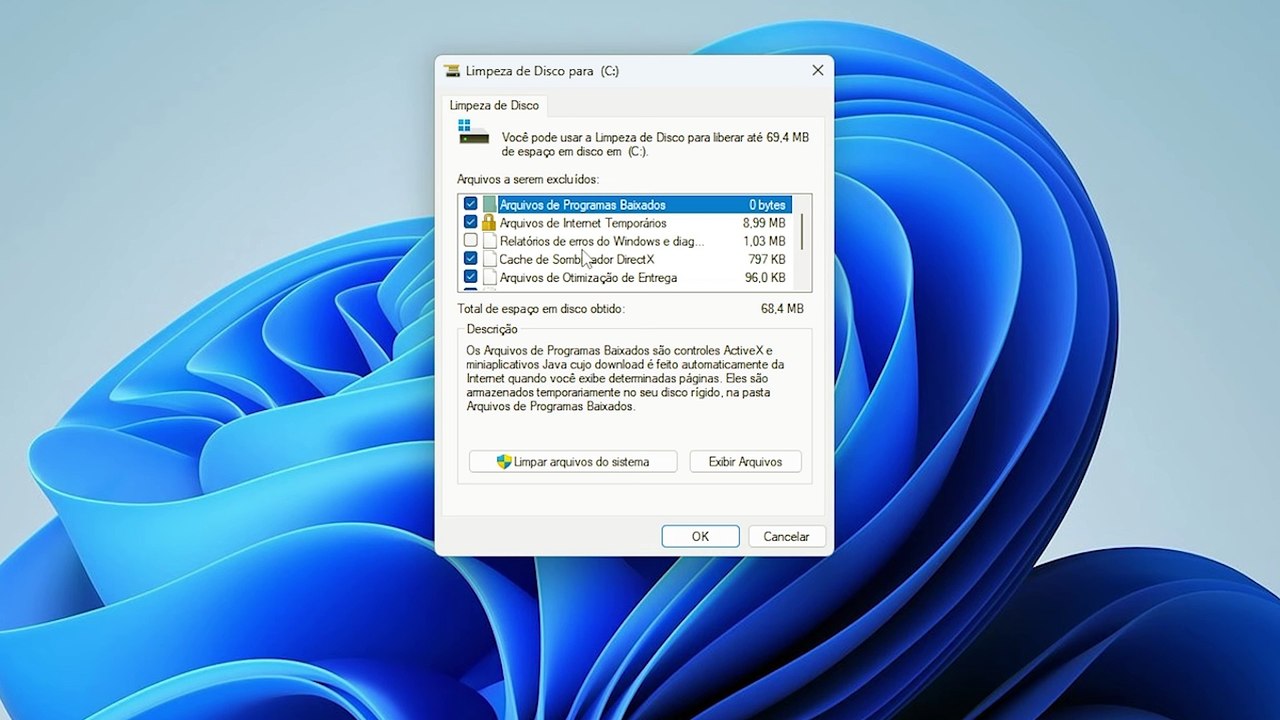Uncheck Arquivos de Otimização de Entrega checkbox
The image size is (1280, 720).
click(471, 277)
